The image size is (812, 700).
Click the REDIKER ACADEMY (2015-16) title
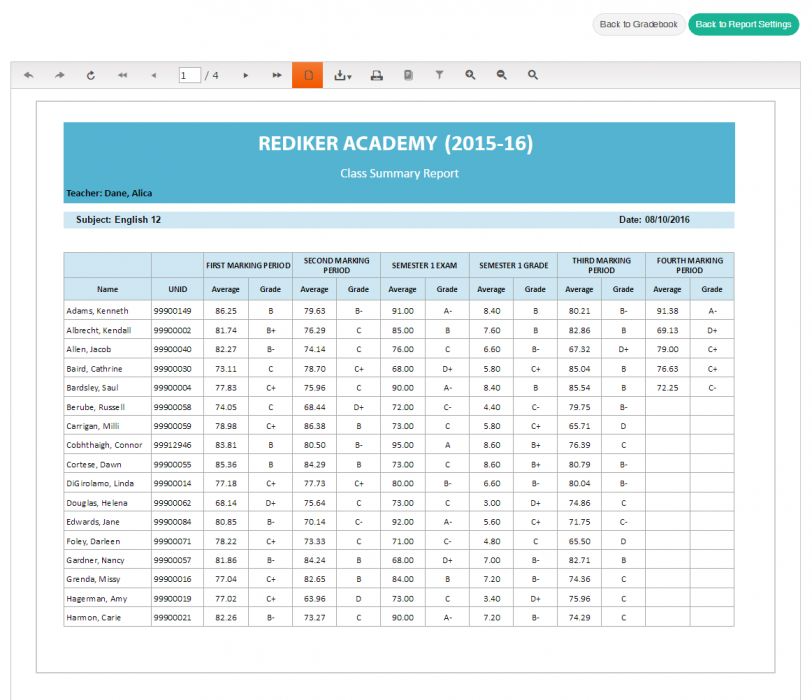coord(396,143)
